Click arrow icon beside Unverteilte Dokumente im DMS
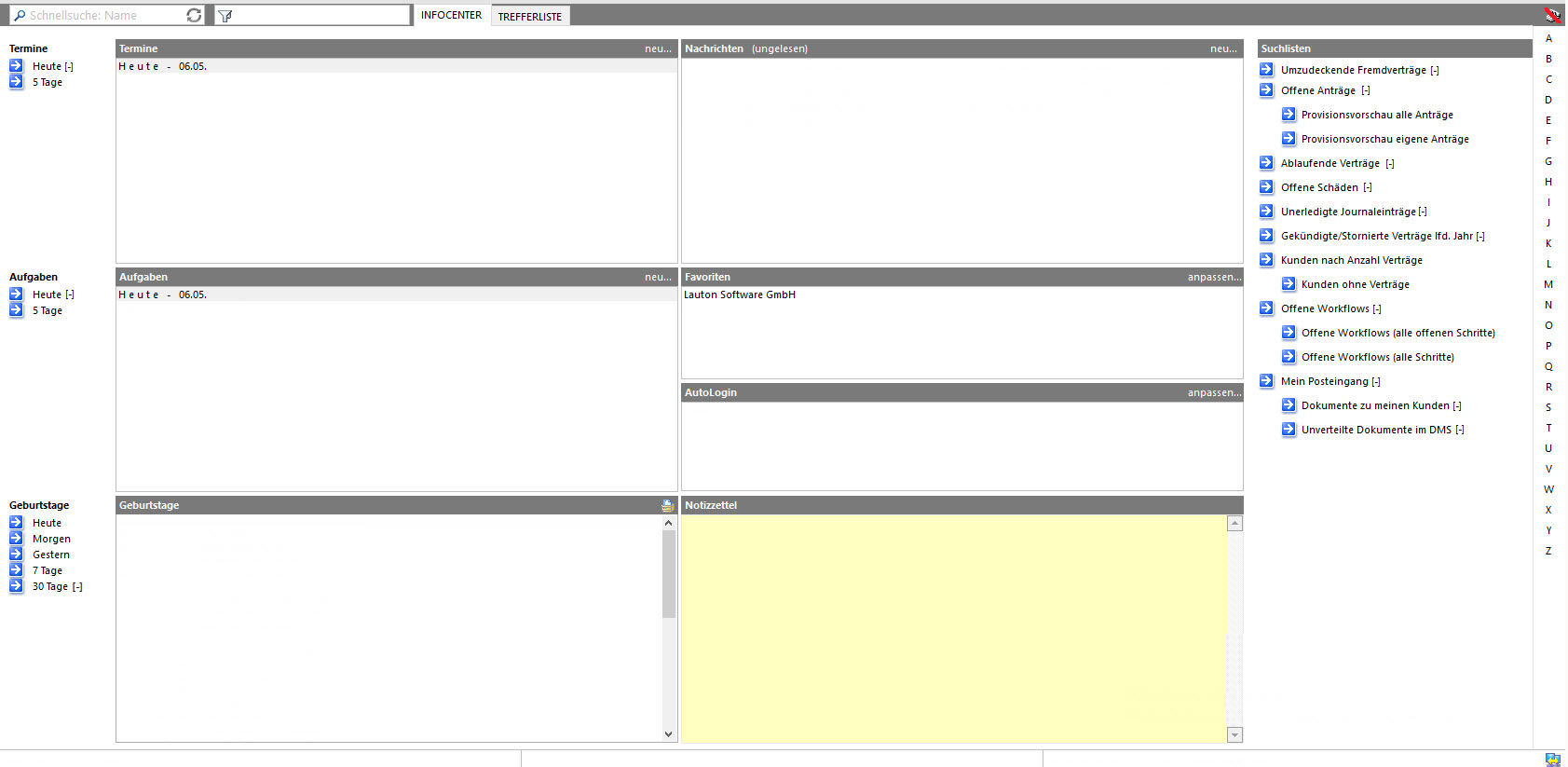Image resolution: width=1568 pixels, height=767 pixels. [1288, 430]
